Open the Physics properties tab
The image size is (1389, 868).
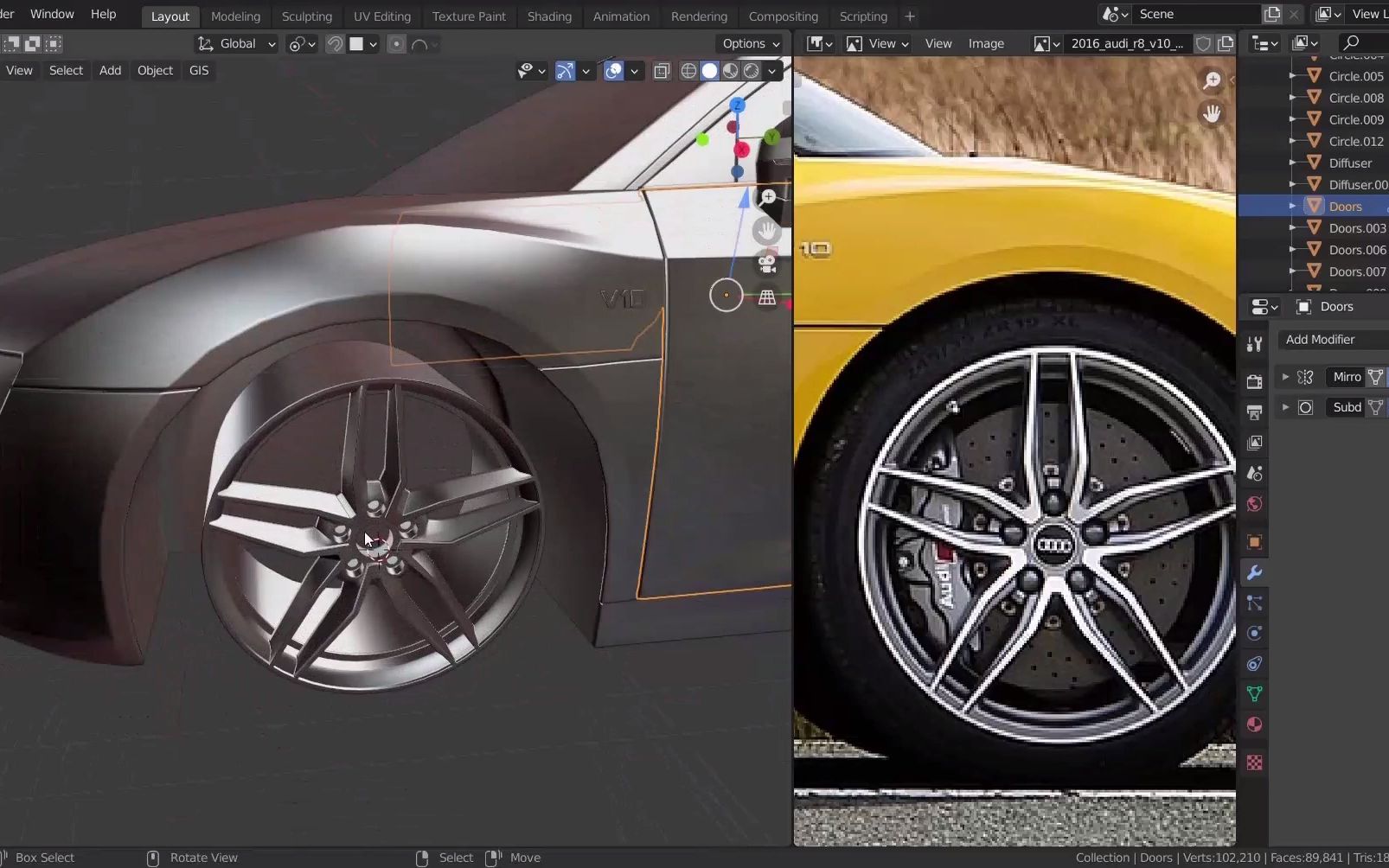[1254, 633]
